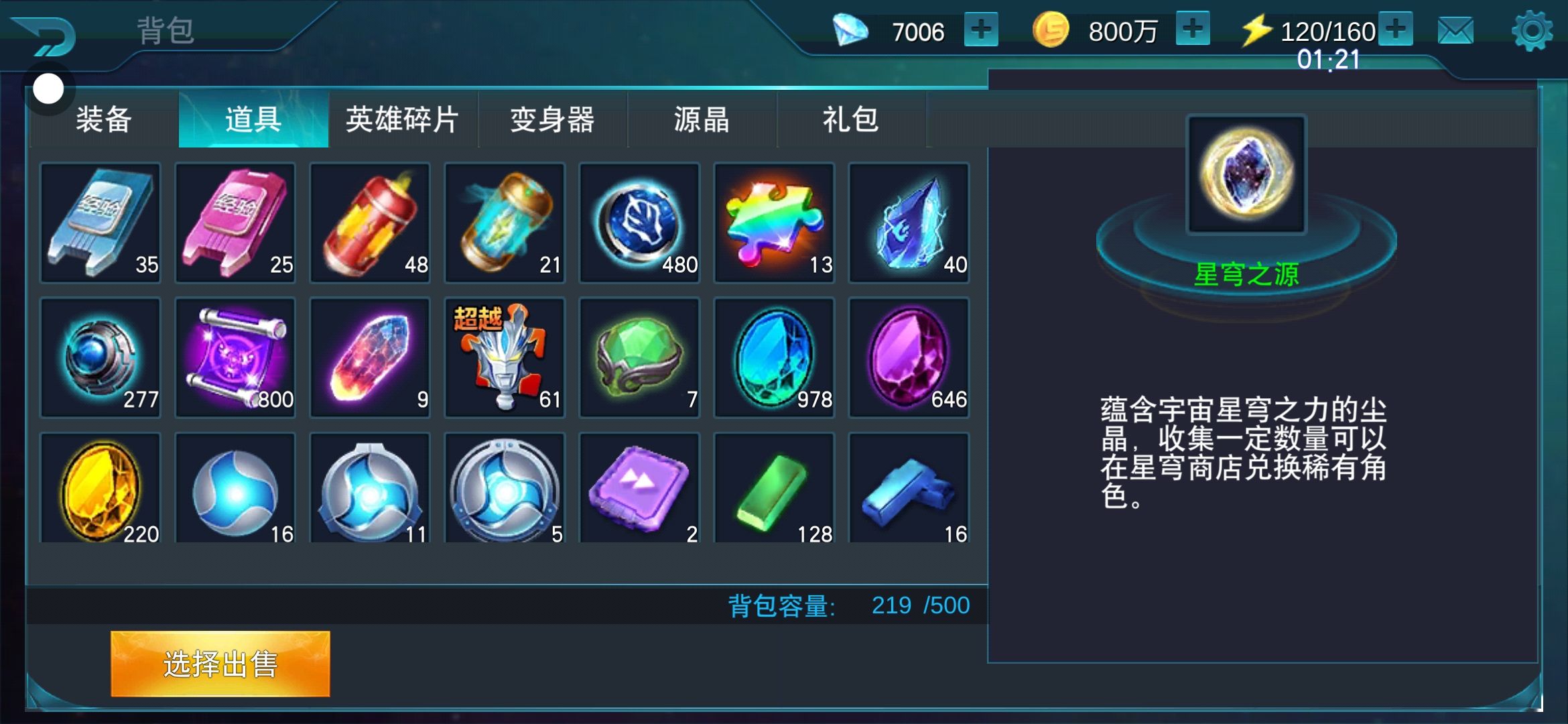This screenshot has height=724, width=1568.
Task: Open the 礼包 tab
Action: point(851,119)
